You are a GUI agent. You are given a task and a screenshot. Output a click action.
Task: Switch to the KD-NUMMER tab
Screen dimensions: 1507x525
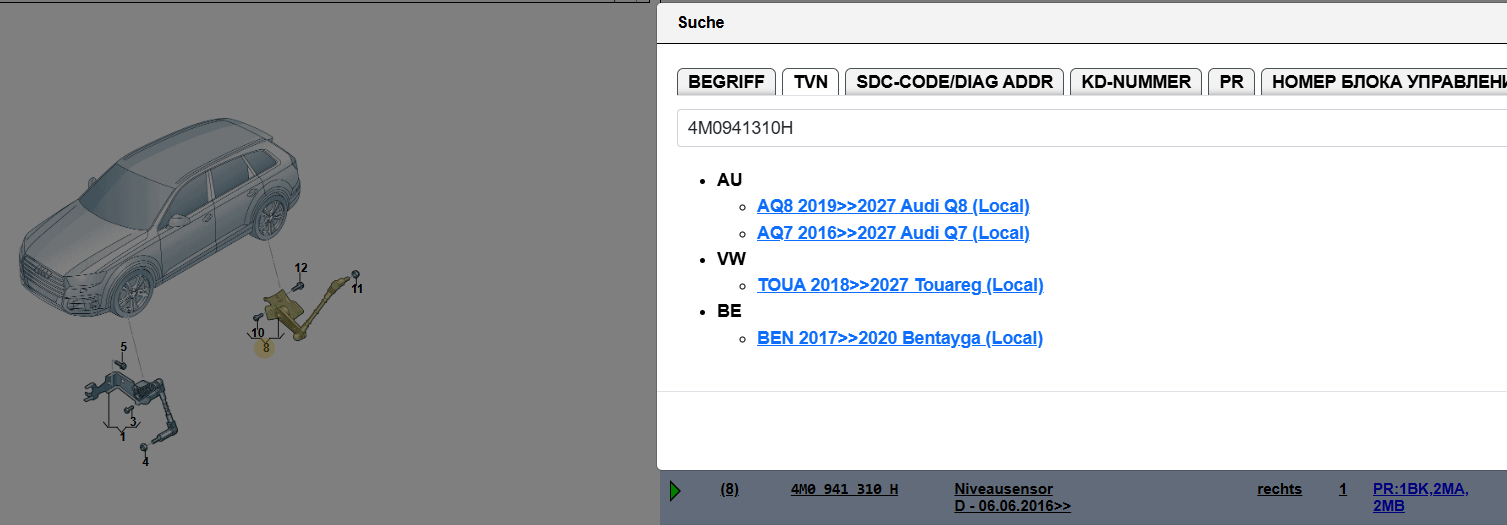coord(1135,82)
